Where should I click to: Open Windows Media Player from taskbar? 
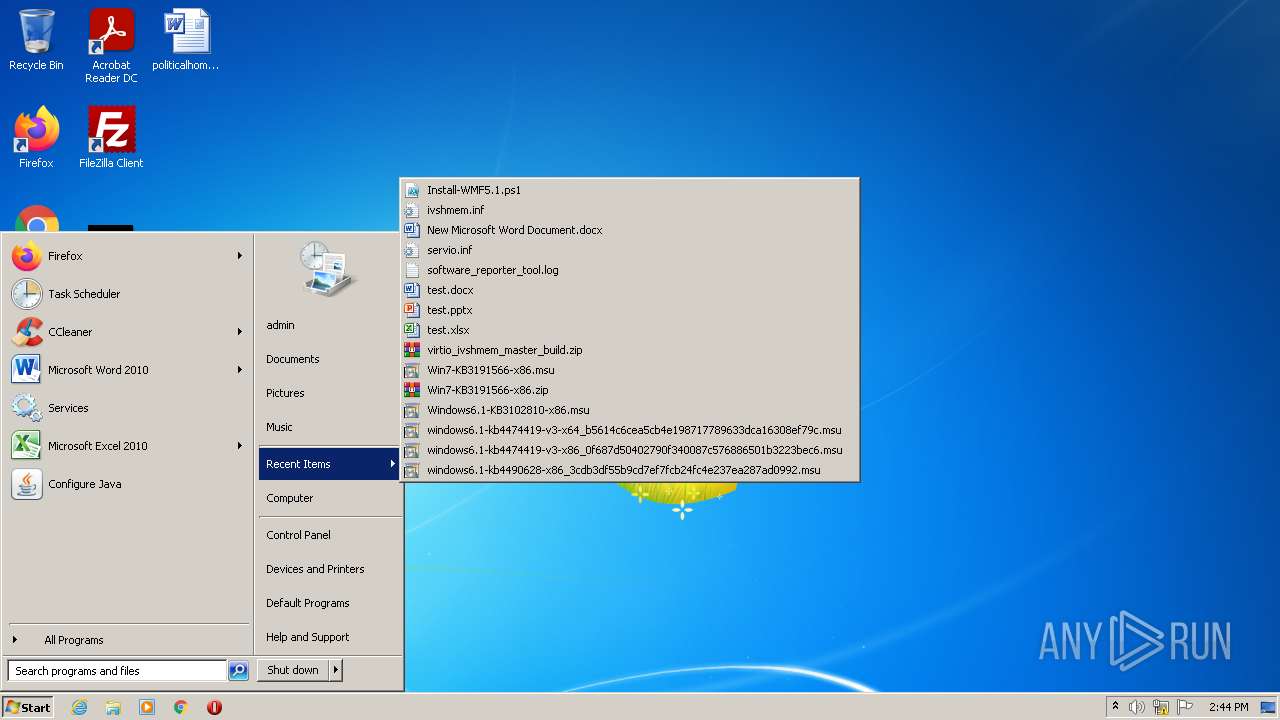[x=147, y=707]
